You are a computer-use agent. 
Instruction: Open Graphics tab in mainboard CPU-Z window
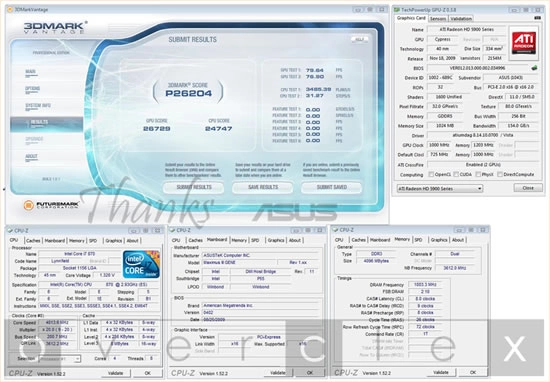click(276, 240)
